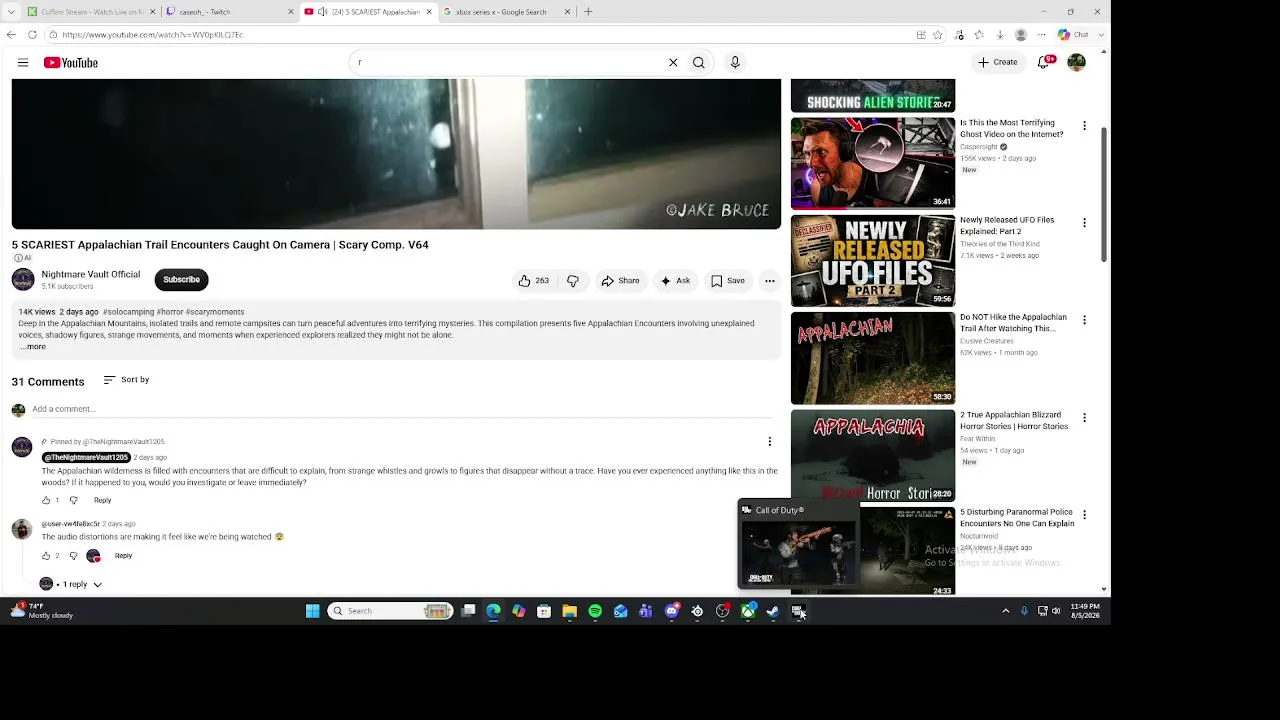1280x720 pixels.
Task: Dislike the pinned Nightmare Vault comment
Action: (x=73, y=500)
